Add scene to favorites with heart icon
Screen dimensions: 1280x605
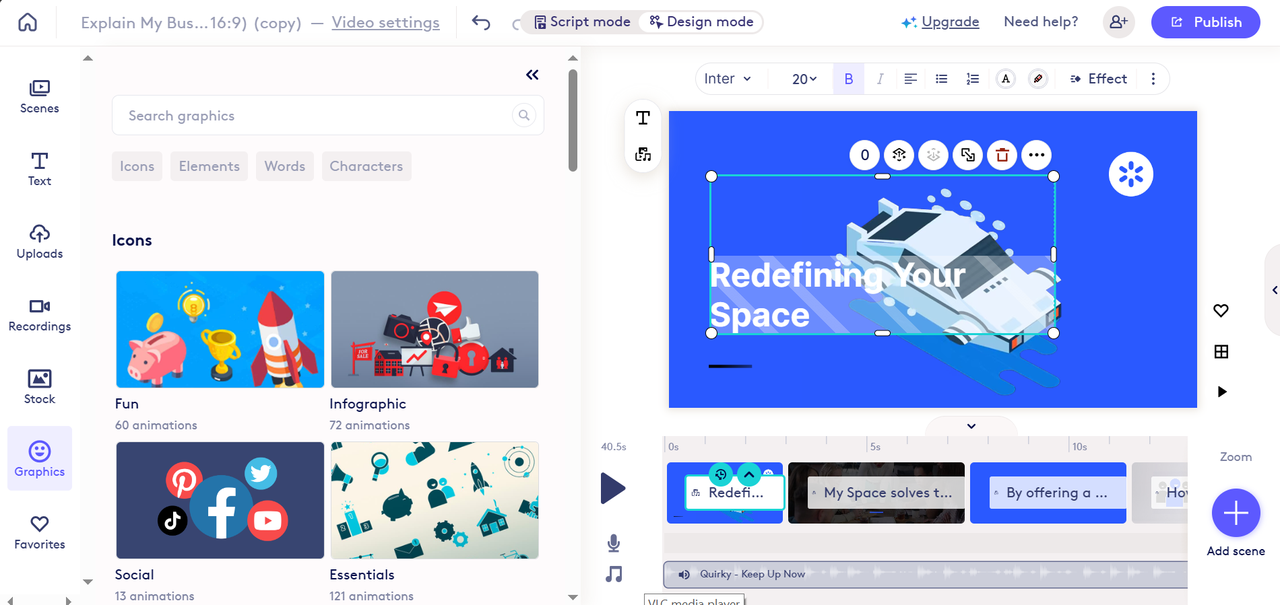1221,311
